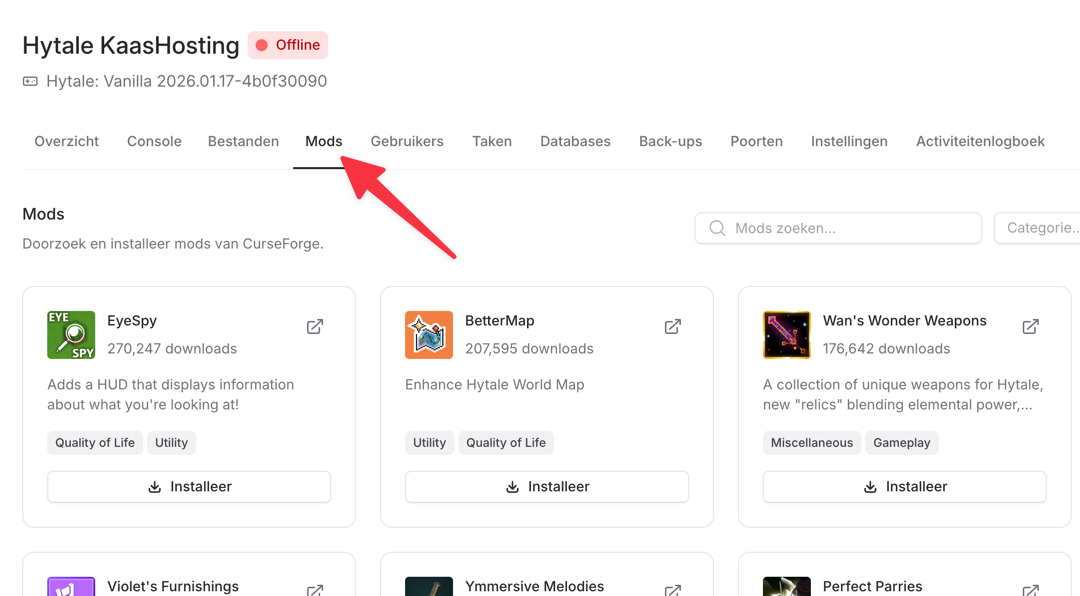Click the BetterMap mod icon
The height and width of the screenshot is (596, 1080).
point(429,335)
